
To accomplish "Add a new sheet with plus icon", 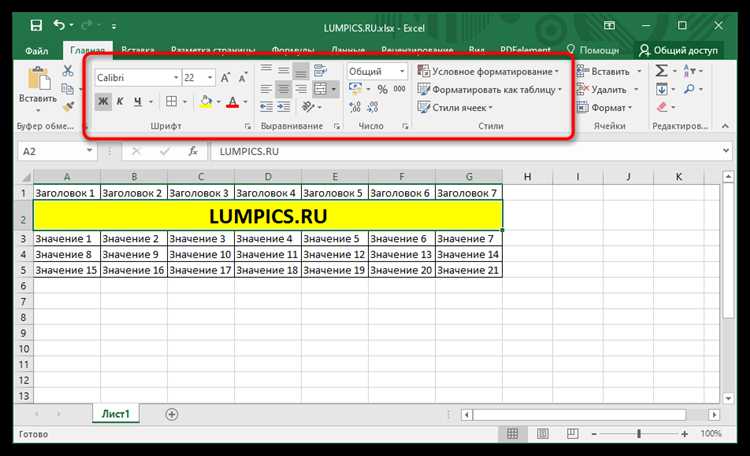I will click(172, 413).
